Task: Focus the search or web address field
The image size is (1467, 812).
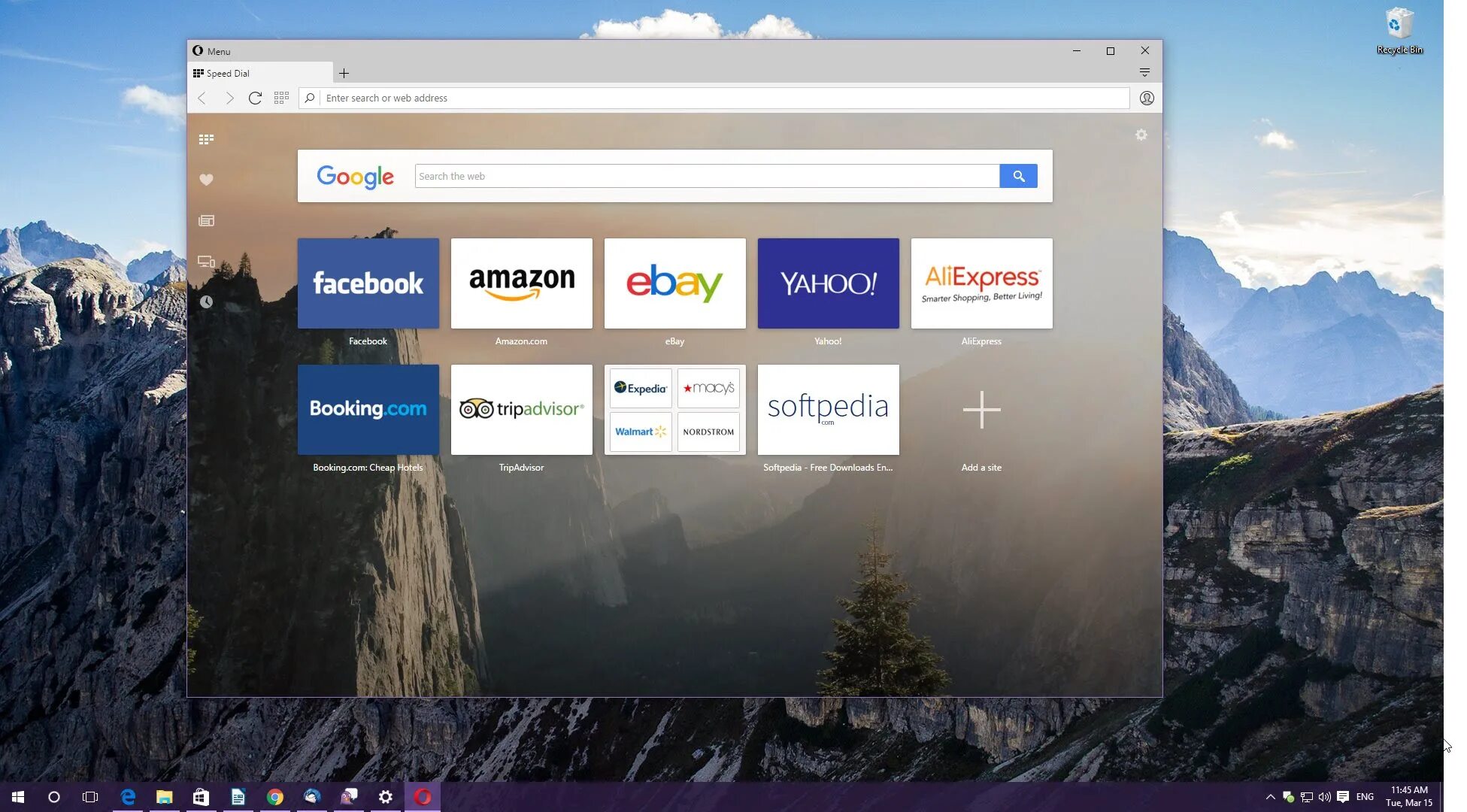Action: pos(725,98)
